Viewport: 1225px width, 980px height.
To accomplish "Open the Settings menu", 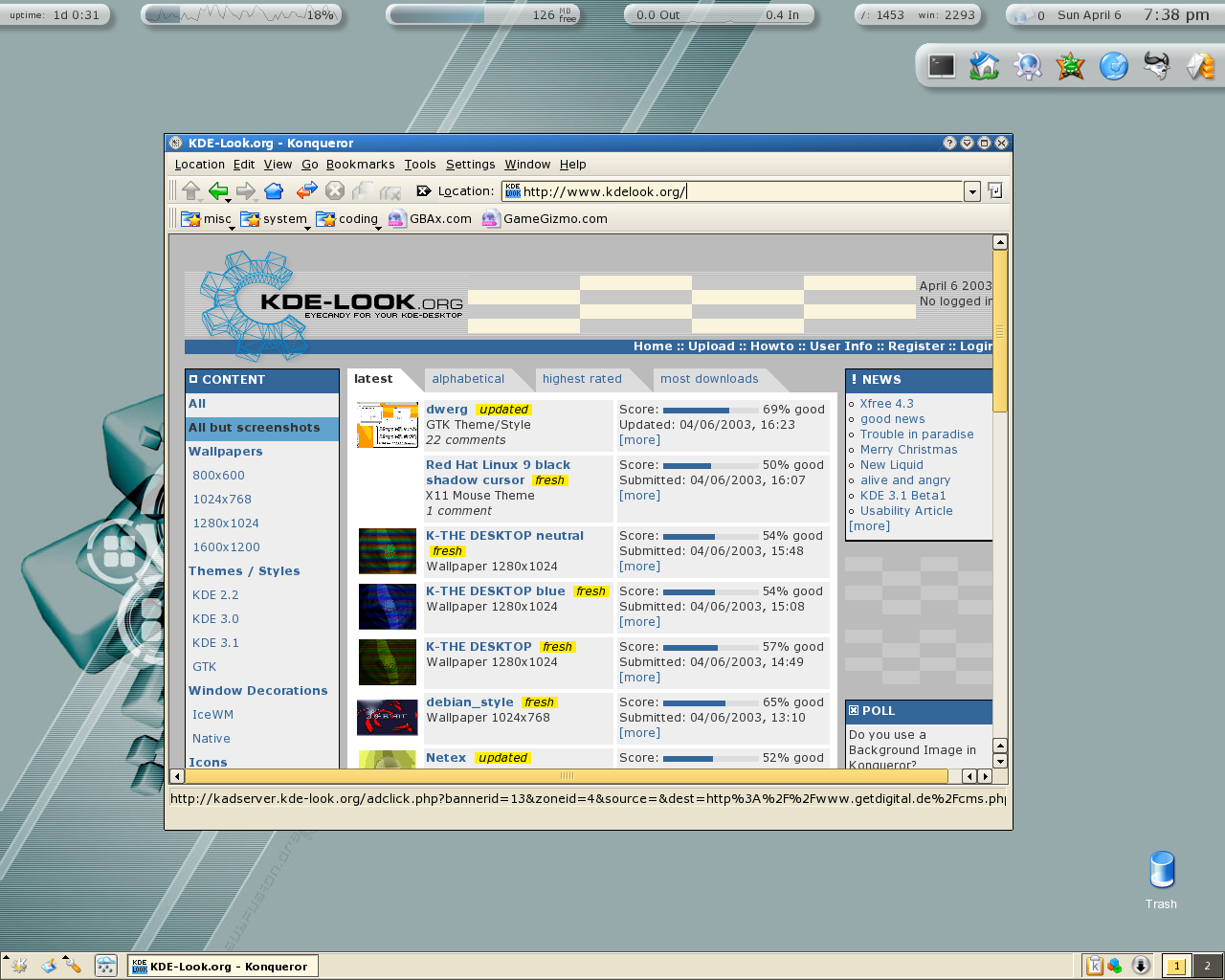I will tap(470, 165).
